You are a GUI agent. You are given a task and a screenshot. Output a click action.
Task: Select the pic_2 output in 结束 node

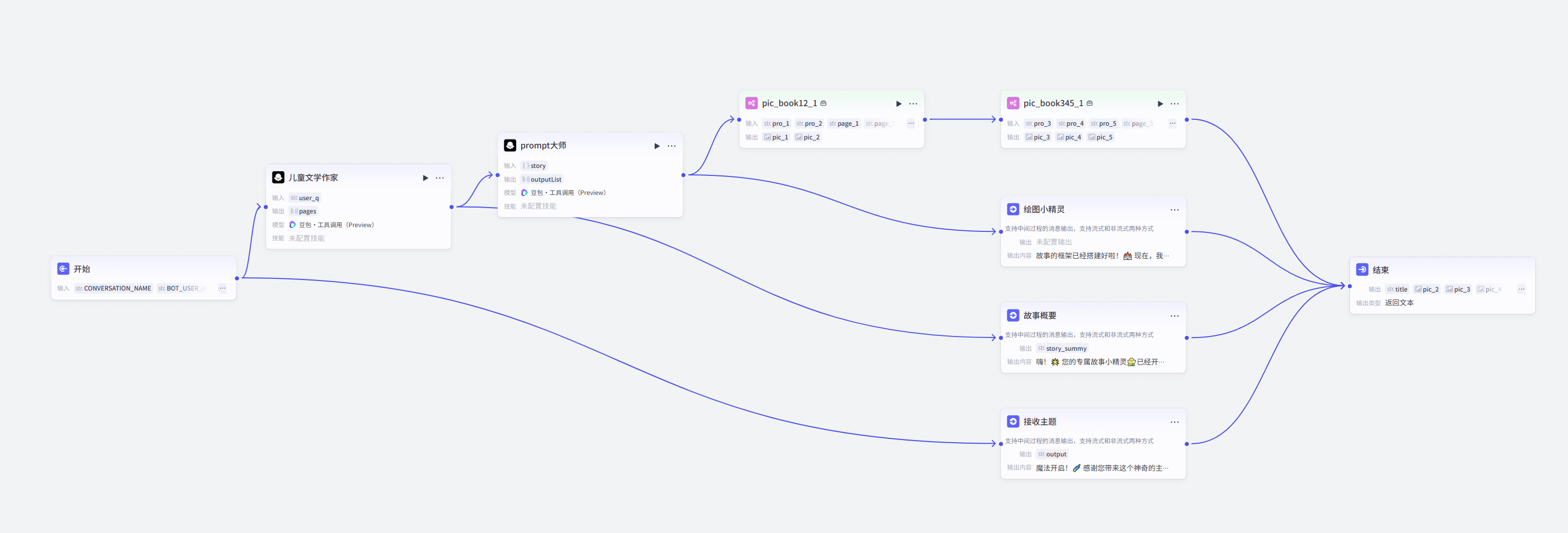tap(1427, 289)
